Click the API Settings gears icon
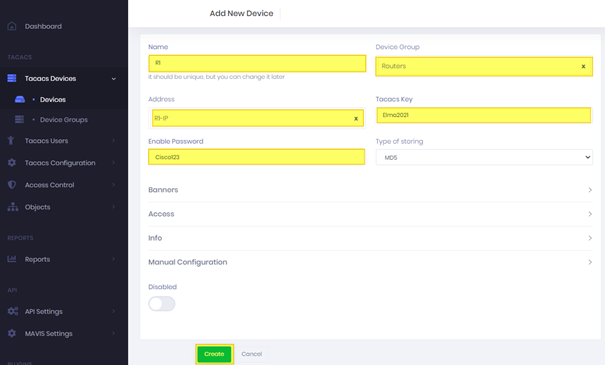 pos(13,311)
